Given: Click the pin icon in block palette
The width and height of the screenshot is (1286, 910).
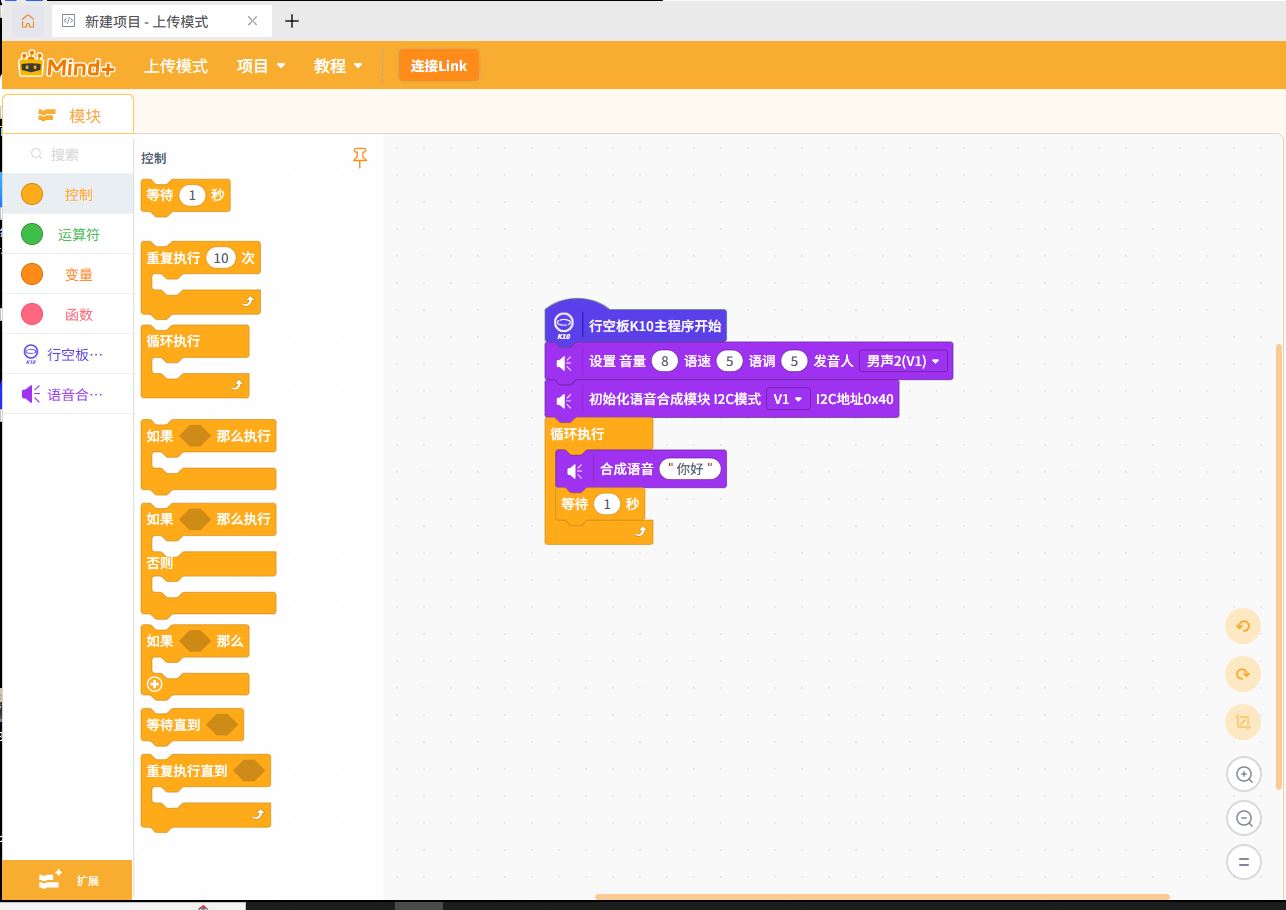Looking at the screenshot, I should click(360, 157).
